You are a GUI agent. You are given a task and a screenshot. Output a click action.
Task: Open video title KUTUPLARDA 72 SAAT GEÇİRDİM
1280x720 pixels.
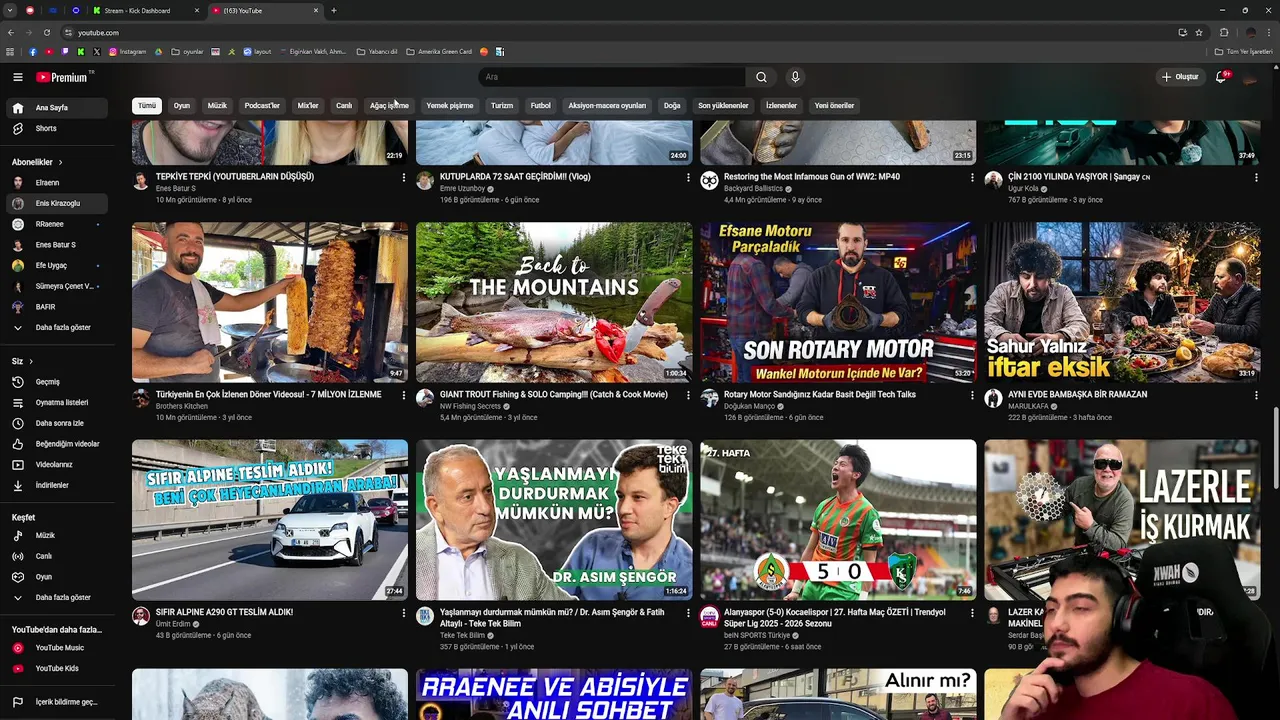[x=515, y=177]
